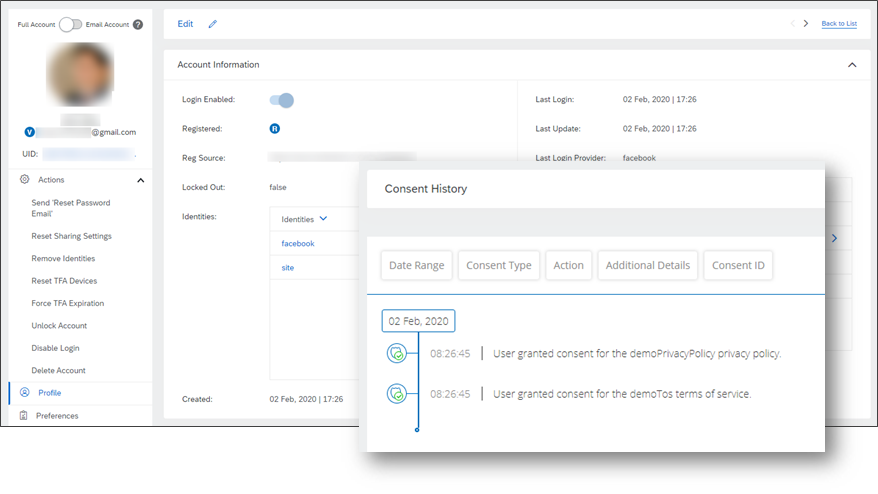This screenshot has width=878, height=494.
Task: Click the Last Update date value
Action: pos(660,129)
